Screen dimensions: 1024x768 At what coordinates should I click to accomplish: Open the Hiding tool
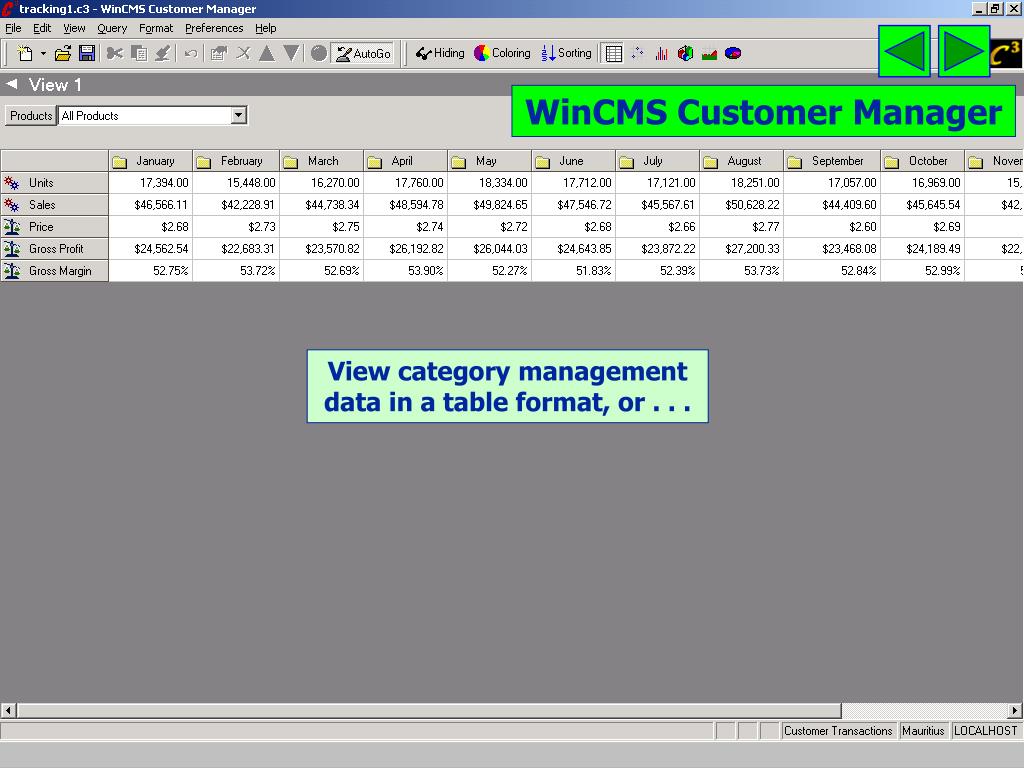coord(440,54)
